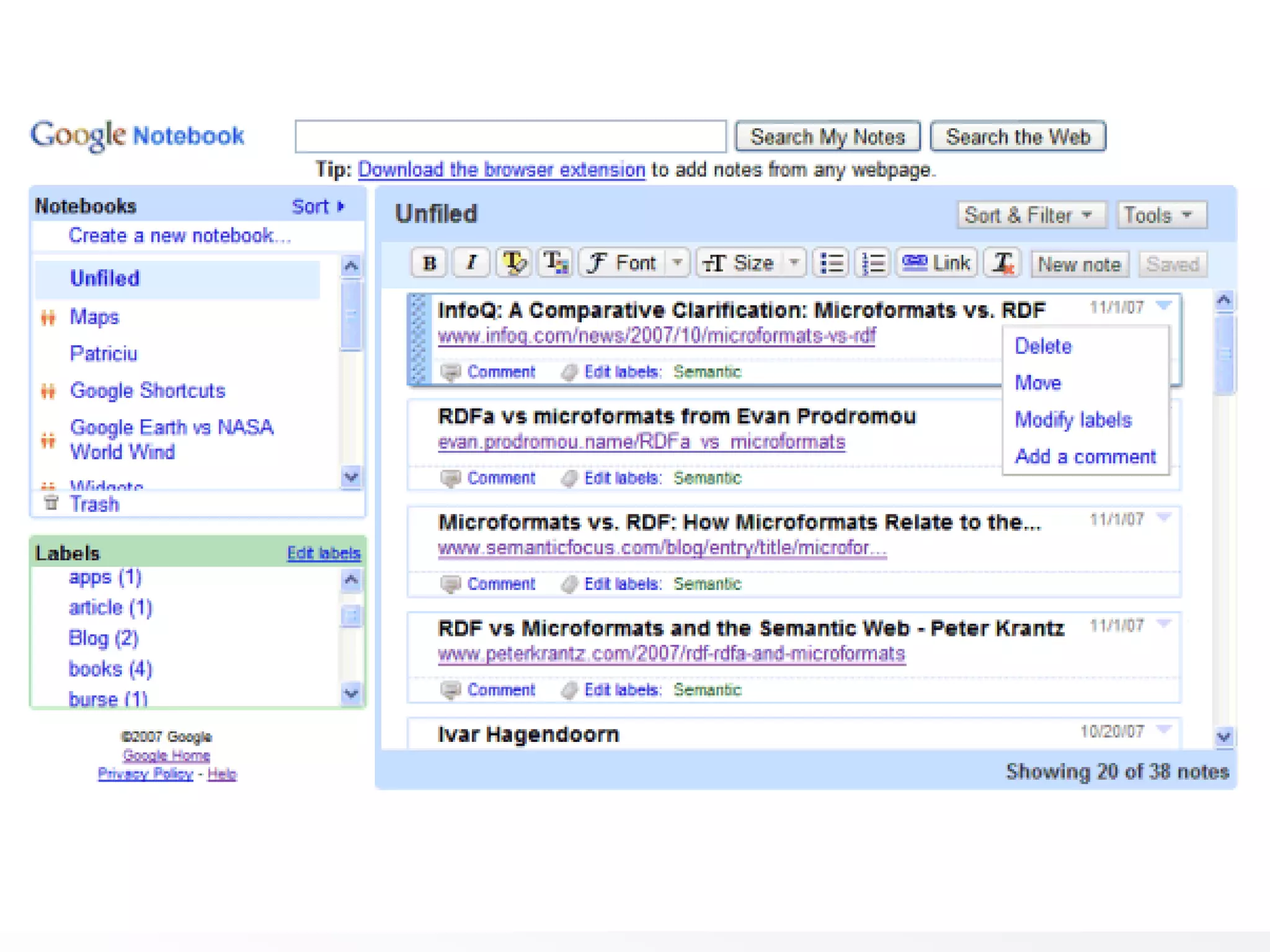Toggle italic formatting in the toolbar
The image size is (1270, 952).
[471, 264]
